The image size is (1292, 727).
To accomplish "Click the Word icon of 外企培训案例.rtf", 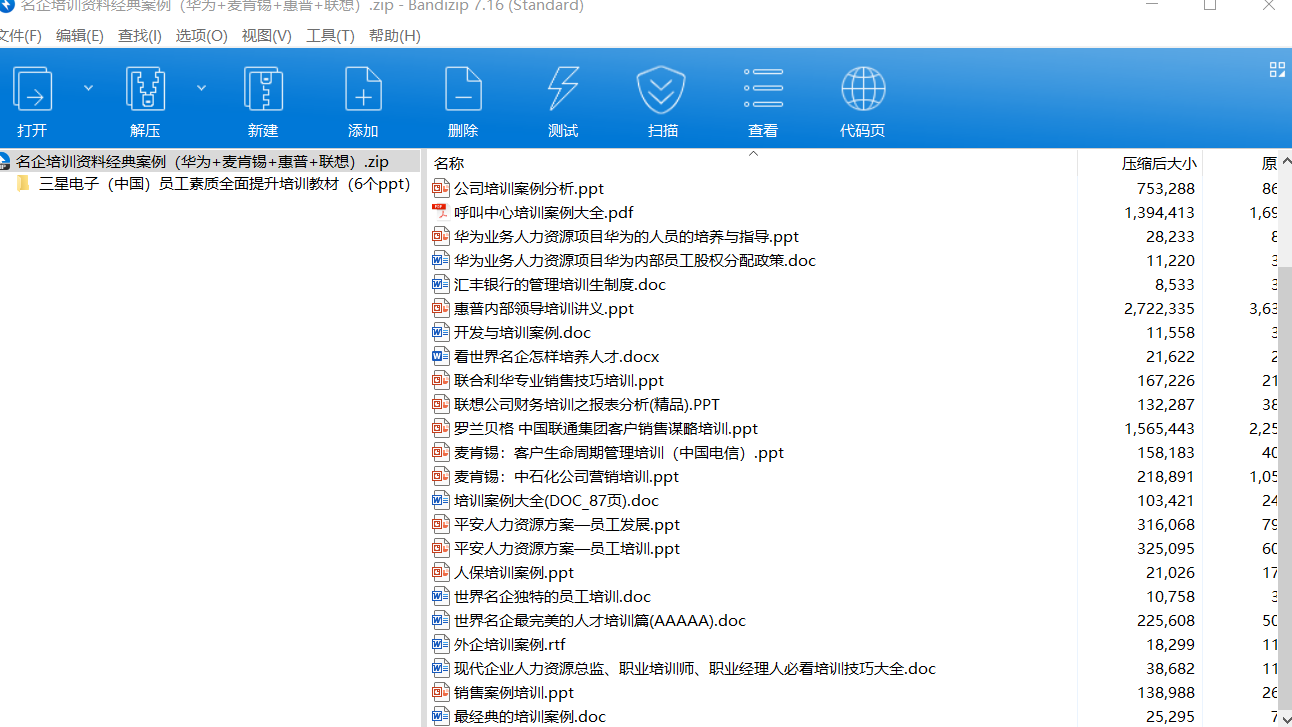I will 441,644.
